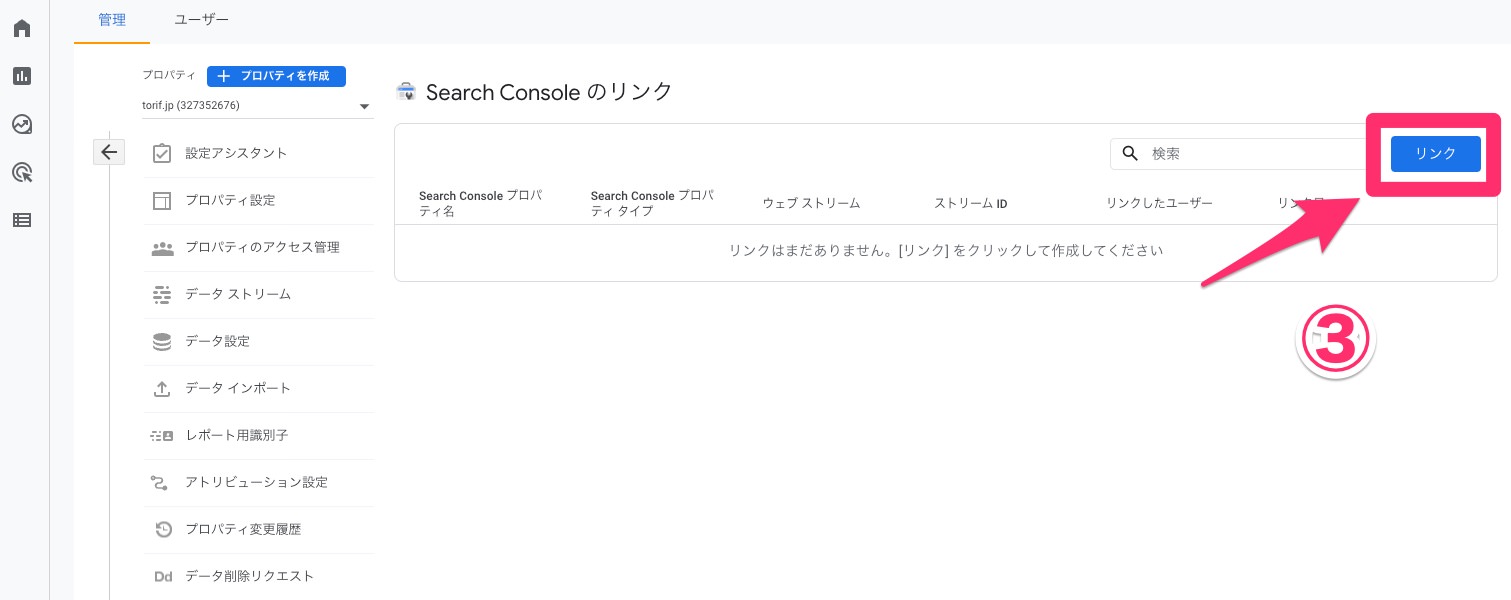Click the 設定アシスタント checklist icon
1511x600 pixels.
pyautogui.click(x=161, y=153)
